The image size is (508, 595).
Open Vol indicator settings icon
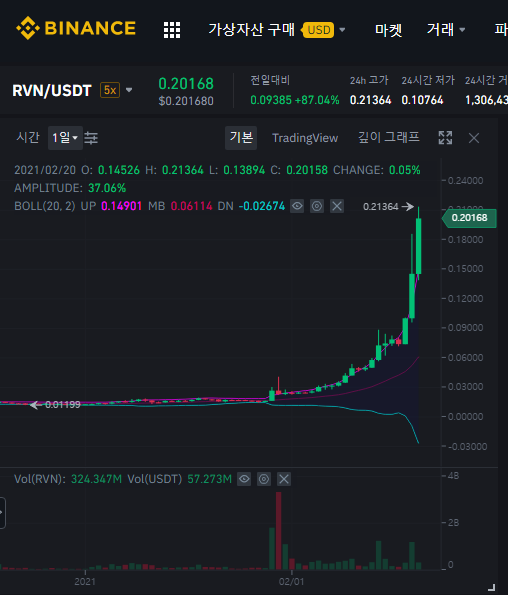point(264,479)
